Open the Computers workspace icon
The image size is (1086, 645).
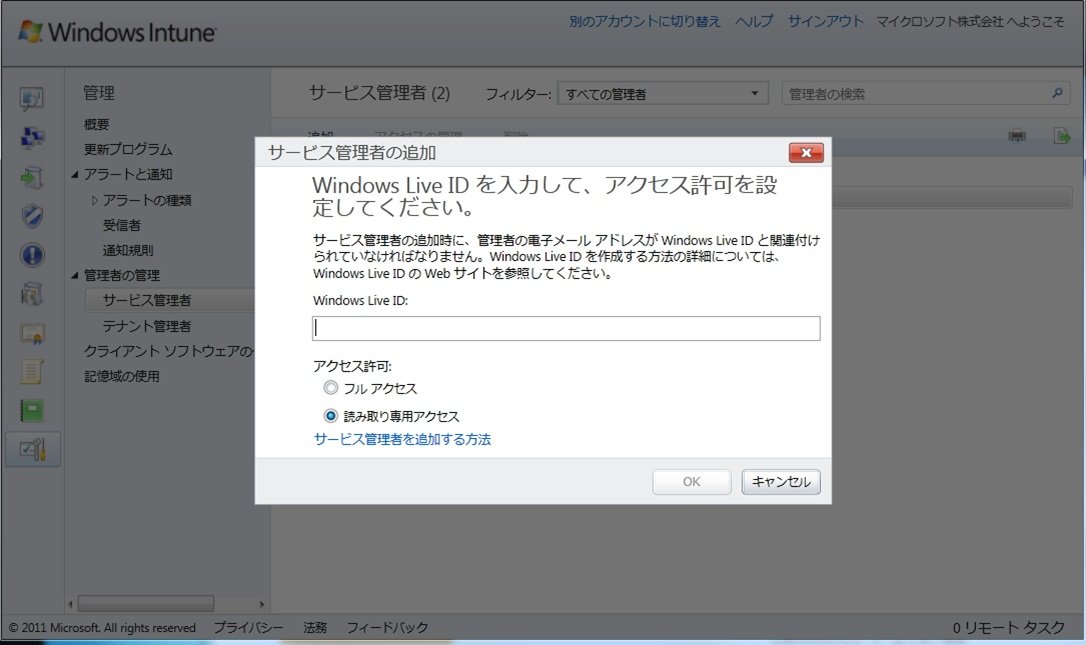pos(32,138)
